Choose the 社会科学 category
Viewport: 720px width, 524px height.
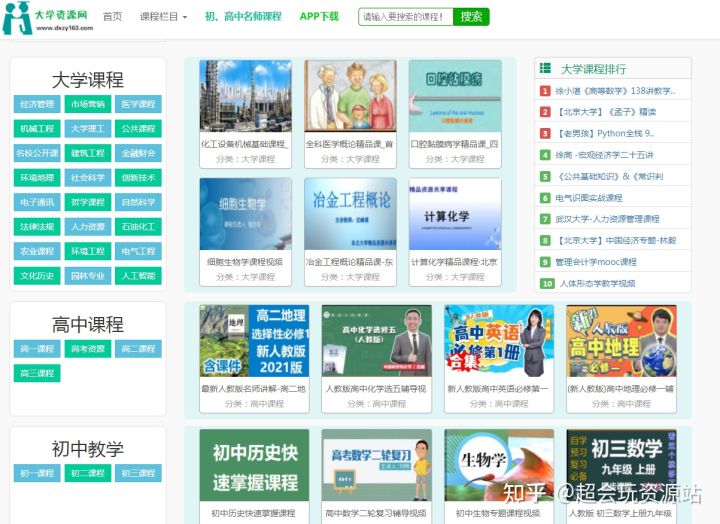tap(88, 178)
